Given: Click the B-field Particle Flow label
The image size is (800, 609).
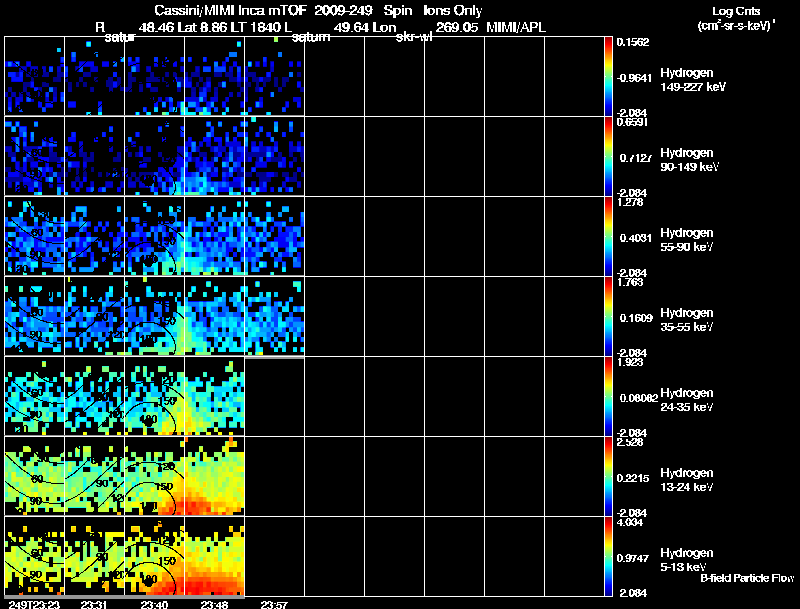Looking at the screenshot, I should pyautogui.click(x=746, y=578).
